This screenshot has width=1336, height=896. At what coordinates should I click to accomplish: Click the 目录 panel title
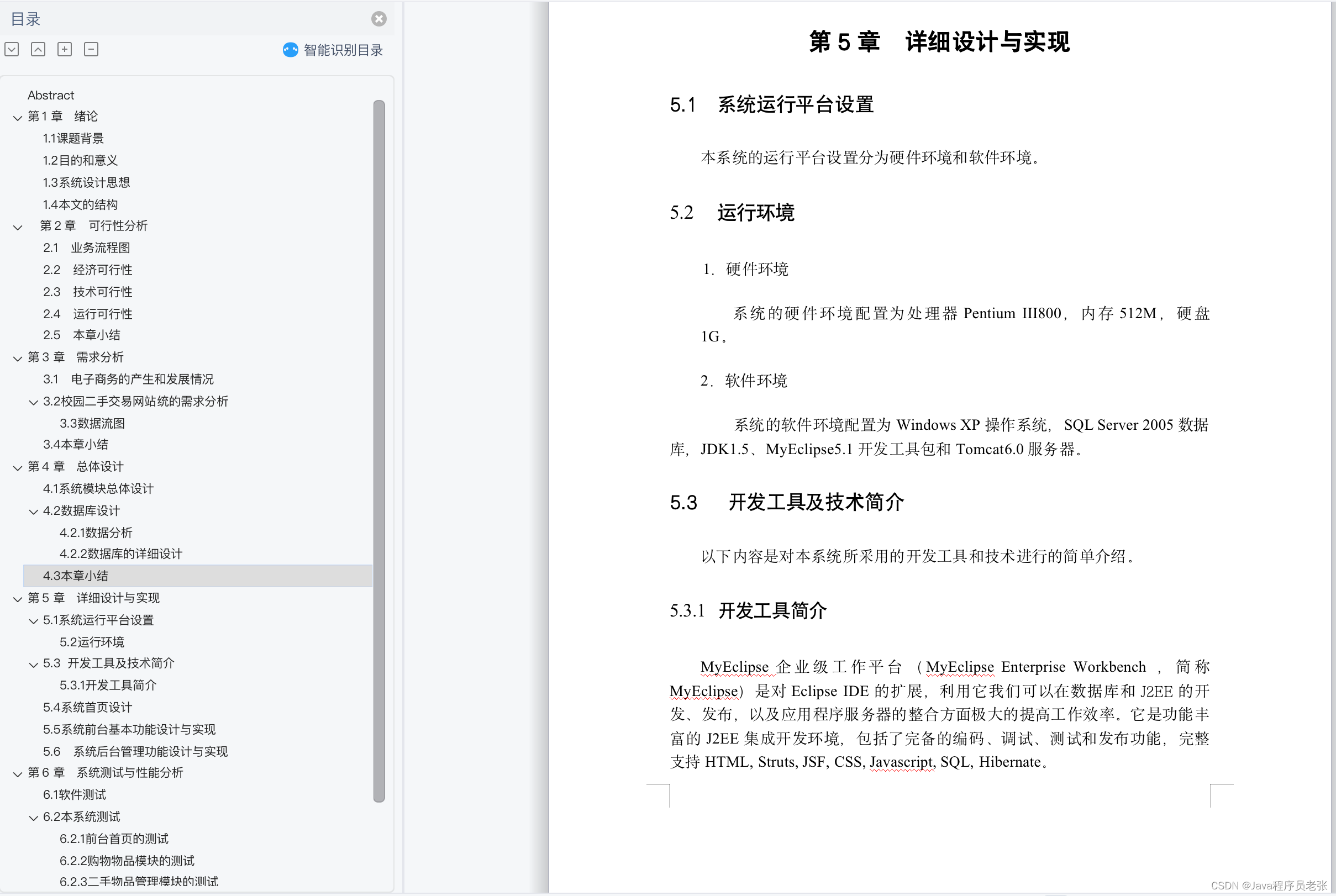(25, 19)
